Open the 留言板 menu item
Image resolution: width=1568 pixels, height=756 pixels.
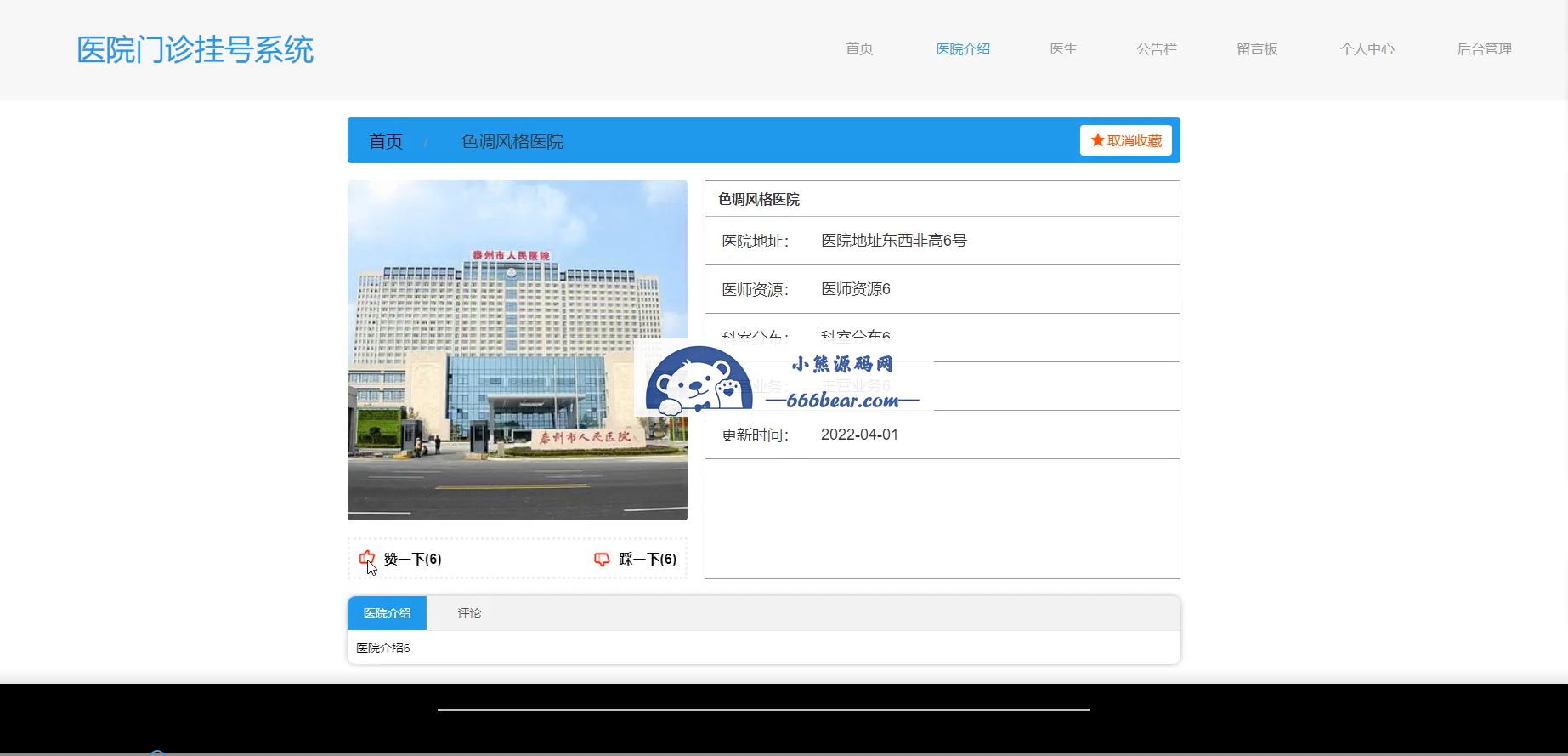(x=1257, y=48)
